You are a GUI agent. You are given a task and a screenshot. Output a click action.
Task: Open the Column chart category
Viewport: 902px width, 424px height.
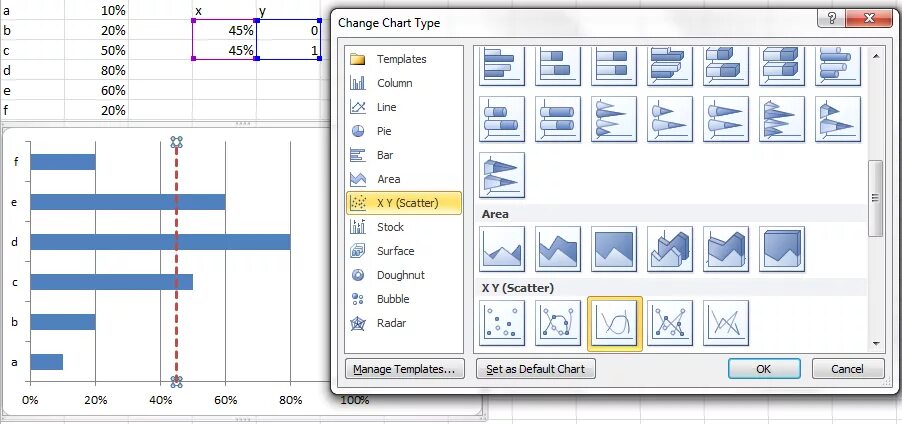(394, 83)
